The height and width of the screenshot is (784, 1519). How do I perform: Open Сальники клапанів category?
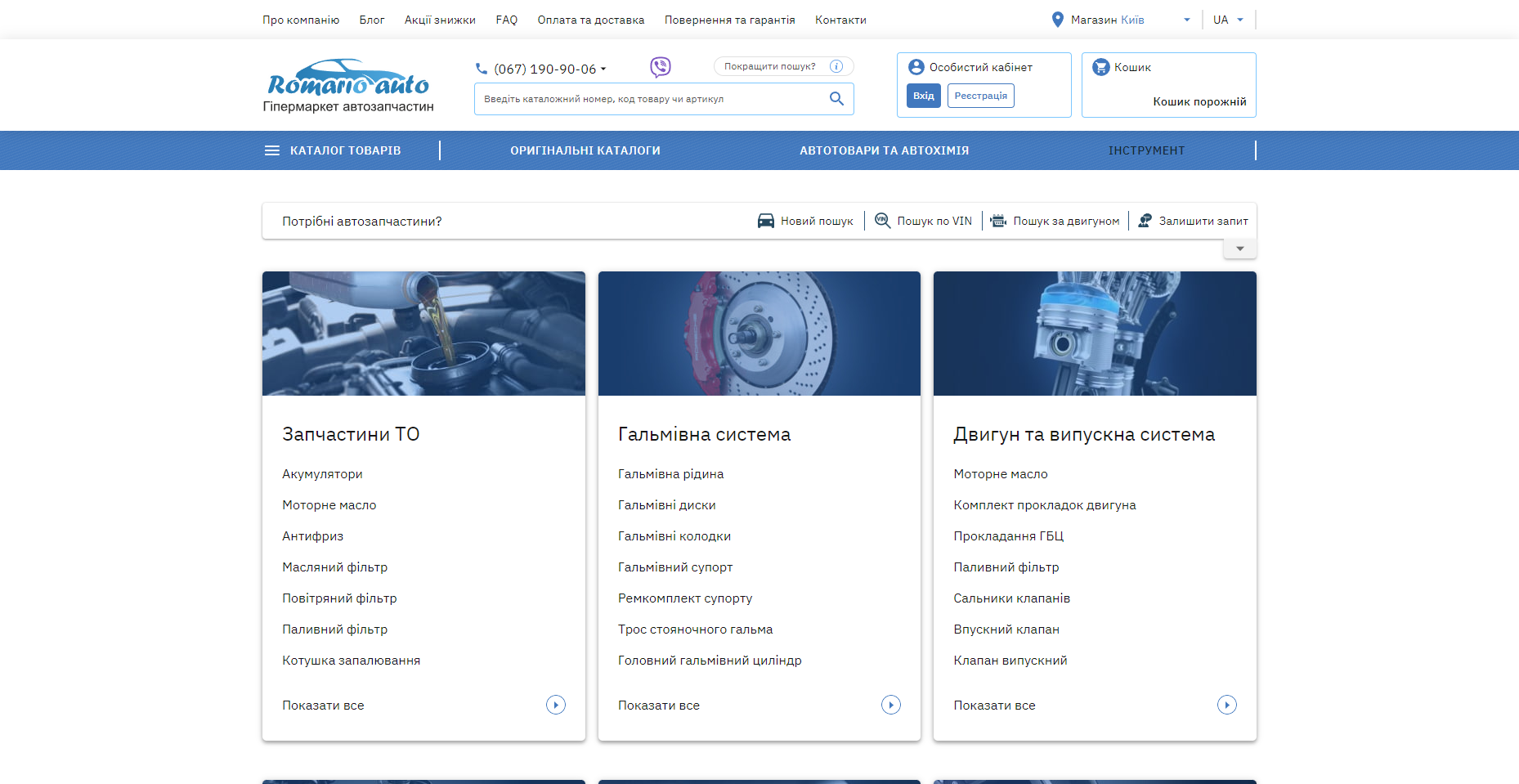click(1012, 598)
